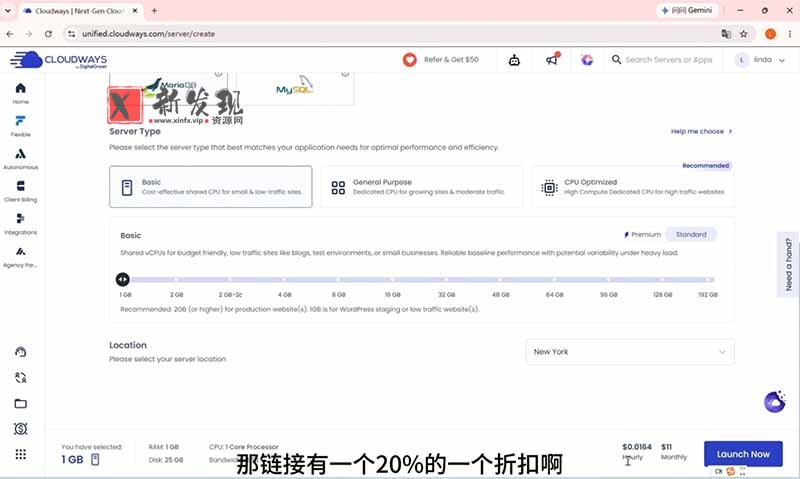Image resolution: width=800 pixels, height=479 pixels.
Task: Click the user sync sidebar icon
Action: click(x=20, y=377)
